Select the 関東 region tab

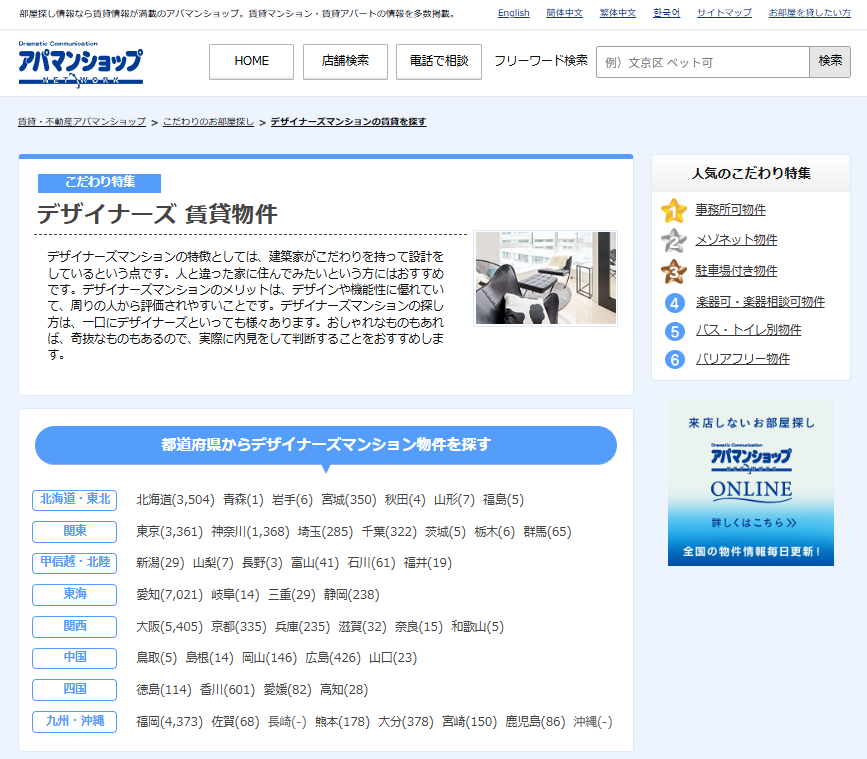[x=75, y=531]
